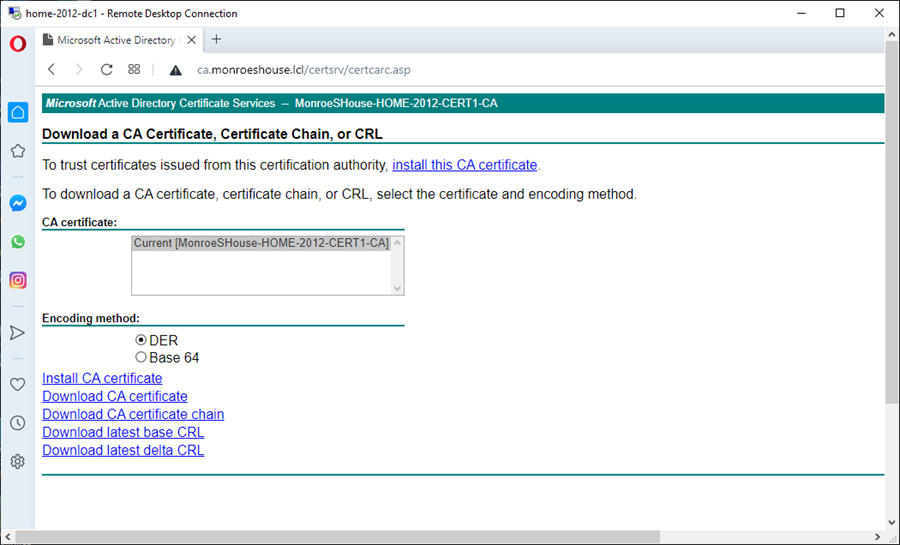Click the Download a CA Certificate heading
The height and width of the screenshot is (545, 900).
point(212,134)
